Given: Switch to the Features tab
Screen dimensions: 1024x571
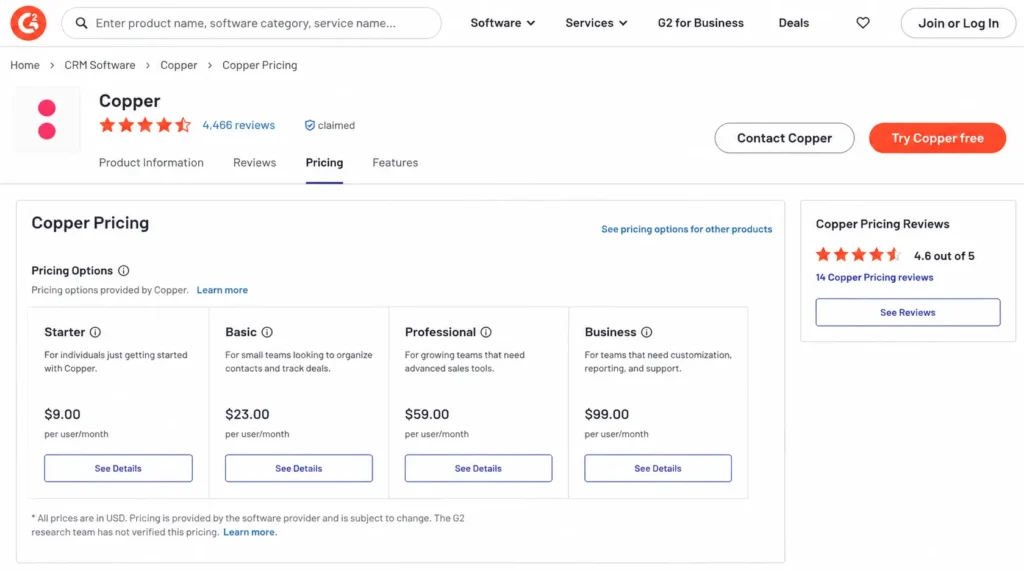Looking at the screenshot, I should 395,163.
